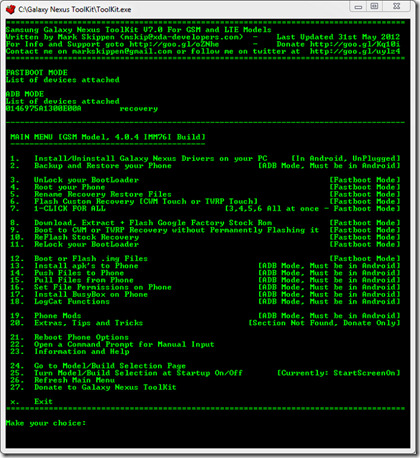Screen dimensions: 420x458
Task: Minimize the ToolKit console window
Action: pyautogui.click(x=358, y=7)
